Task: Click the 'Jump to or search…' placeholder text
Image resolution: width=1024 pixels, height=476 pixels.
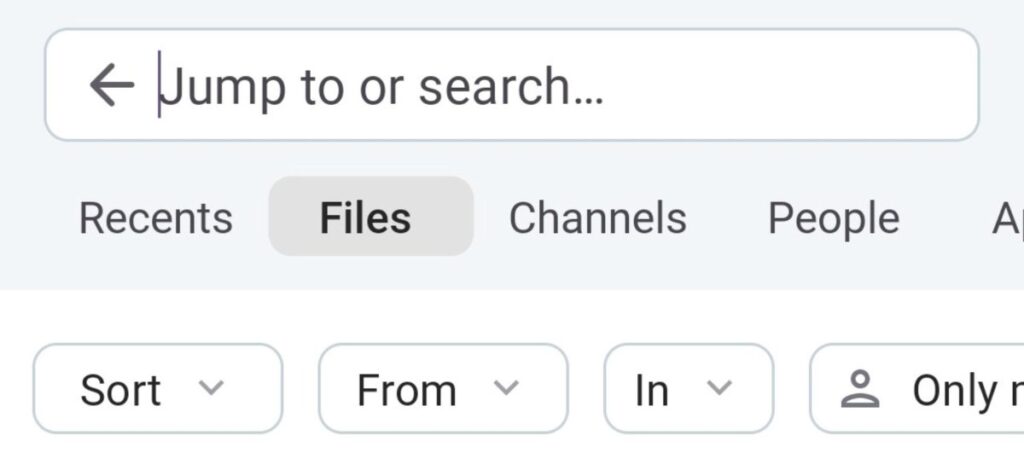Action: (383, 87)
